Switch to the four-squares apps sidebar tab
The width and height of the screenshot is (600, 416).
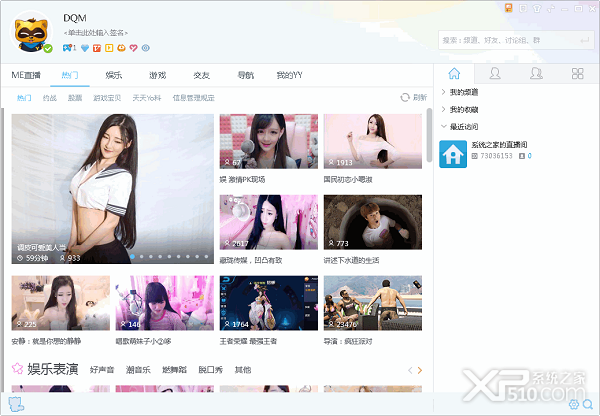577,73
